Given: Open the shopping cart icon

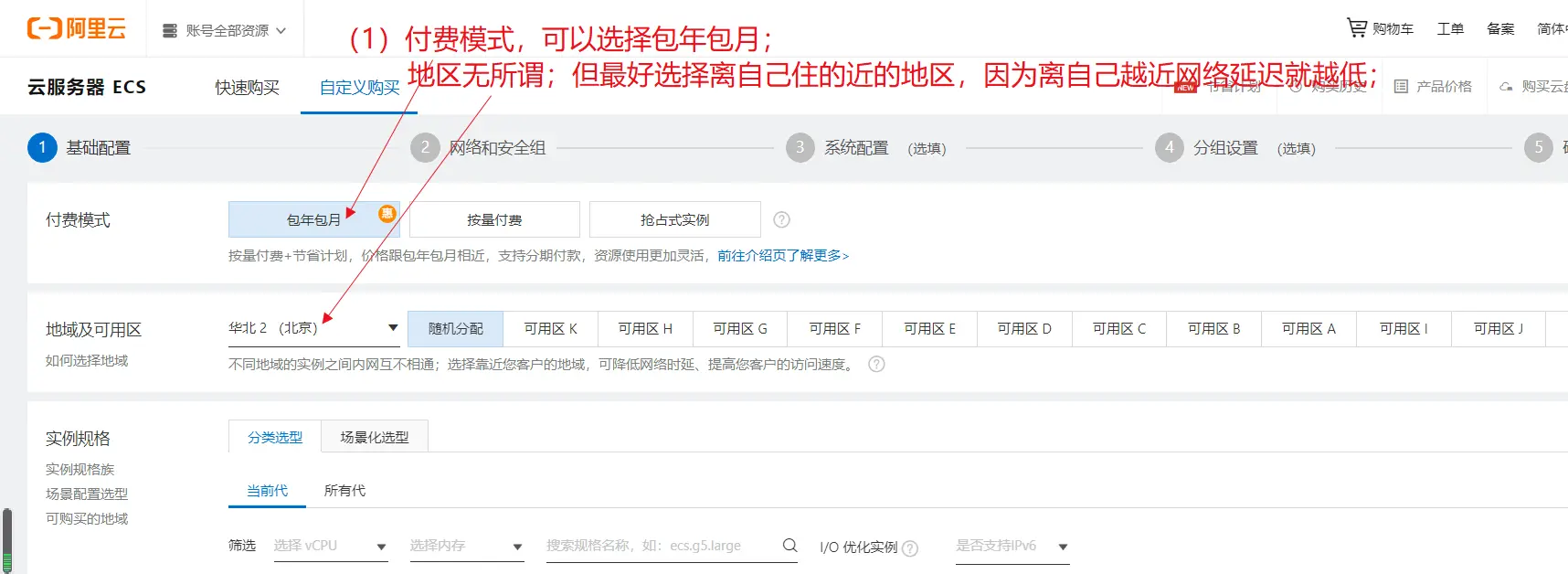Looking at the screenshot, I should [x=1357, y=28].
